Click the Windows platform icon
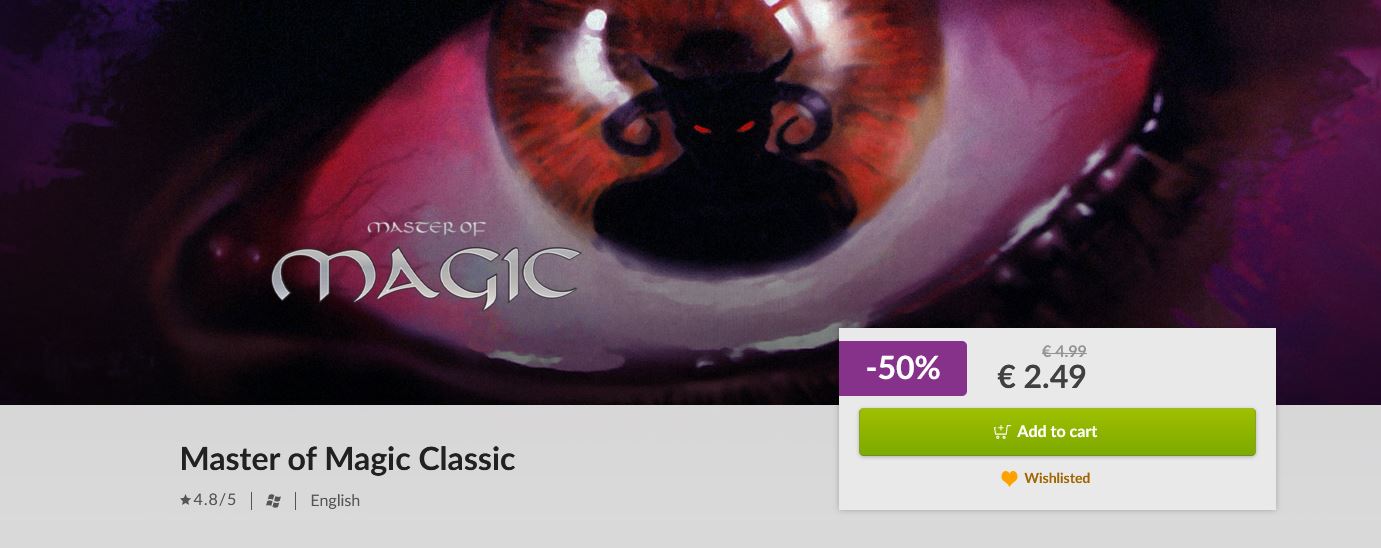 click(x=273, y=501)
